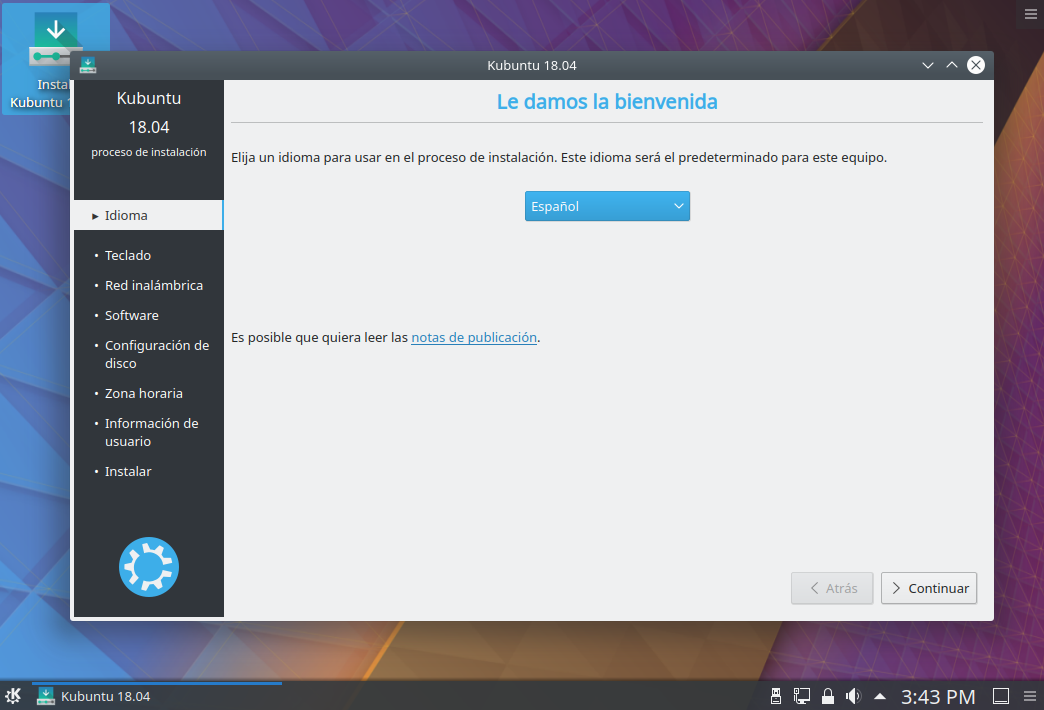Screen dimensions: 1044x710
Task: Select the Teclado step in the sidebar
Action: [x=128, y=256]
